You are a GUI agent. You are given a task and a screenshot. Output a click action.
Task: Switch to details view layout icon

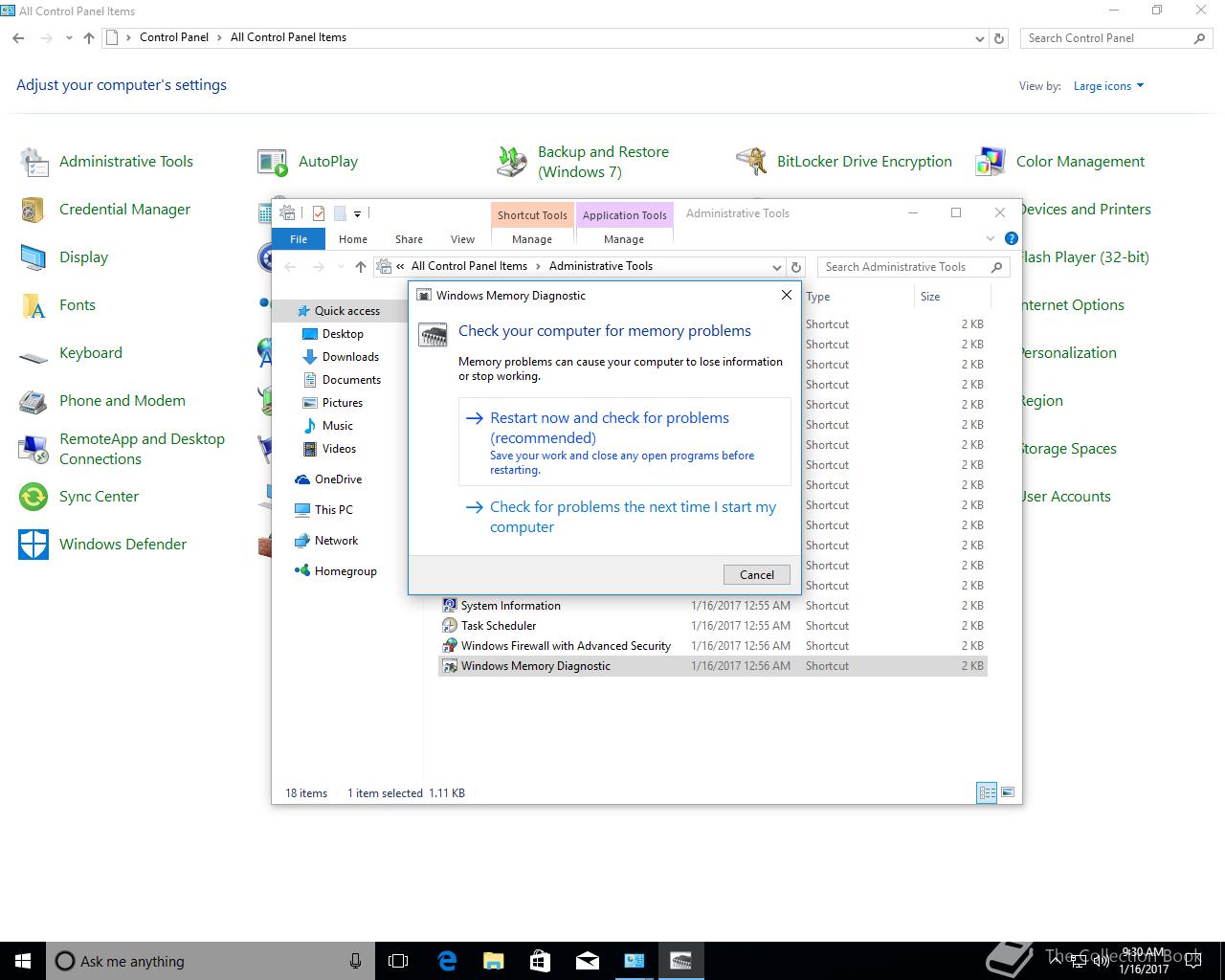(x=986, y=792)
